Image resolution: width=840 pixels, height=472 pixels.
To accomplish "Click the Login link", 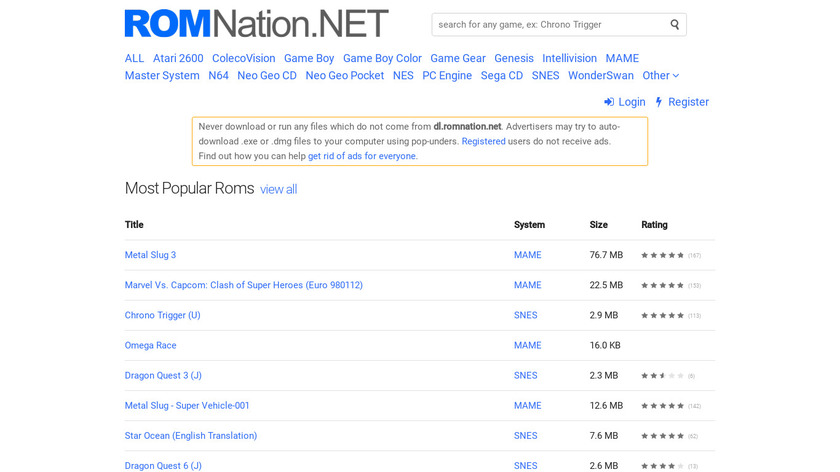I will point(632,102).
